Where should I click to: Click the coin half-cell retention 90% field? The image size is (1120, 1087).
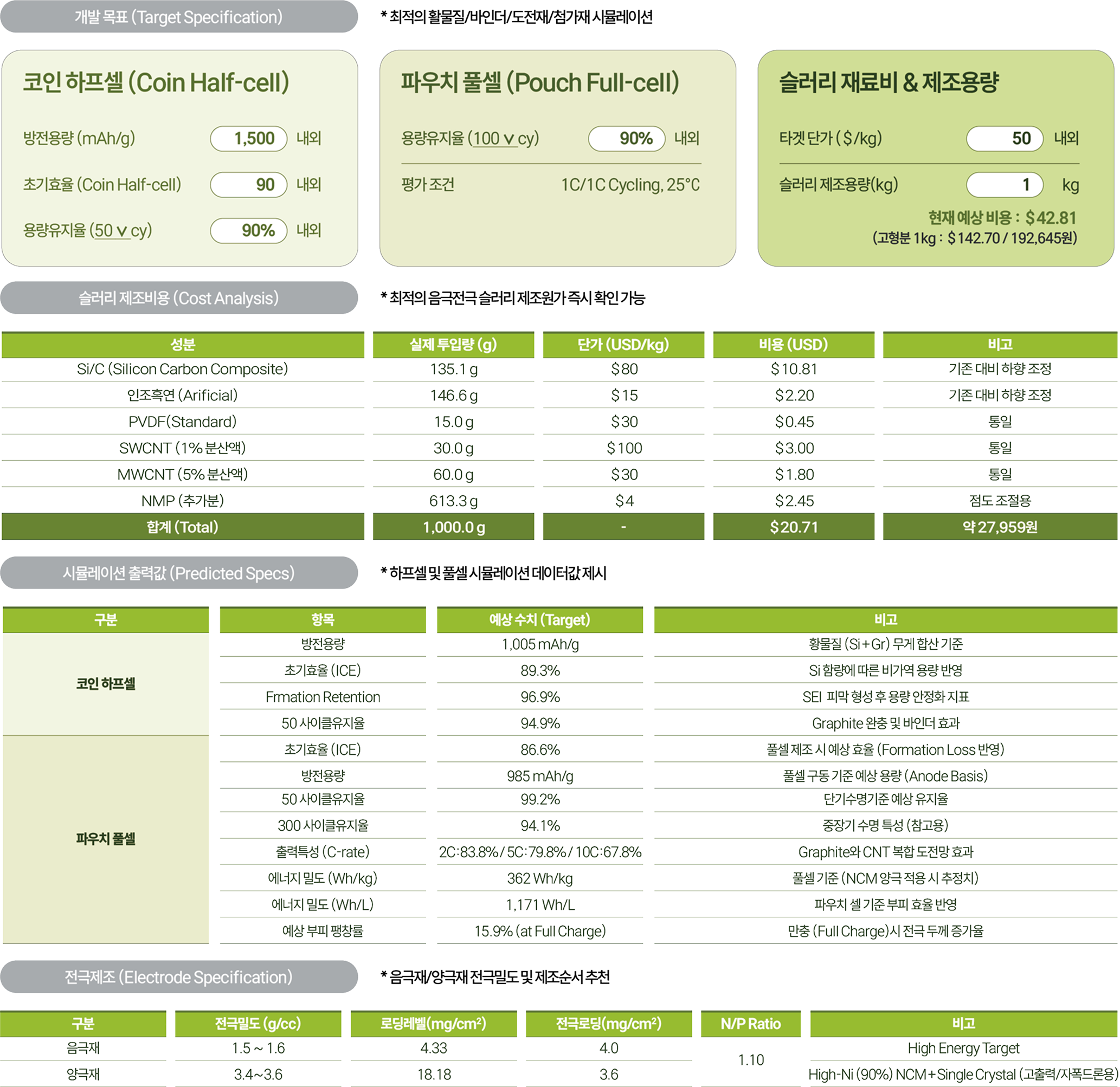tap(249, 231)
